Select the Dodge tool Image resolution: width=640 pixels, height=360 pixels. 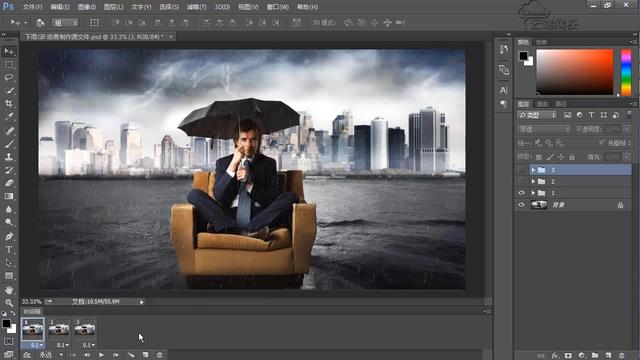(9, 222)
